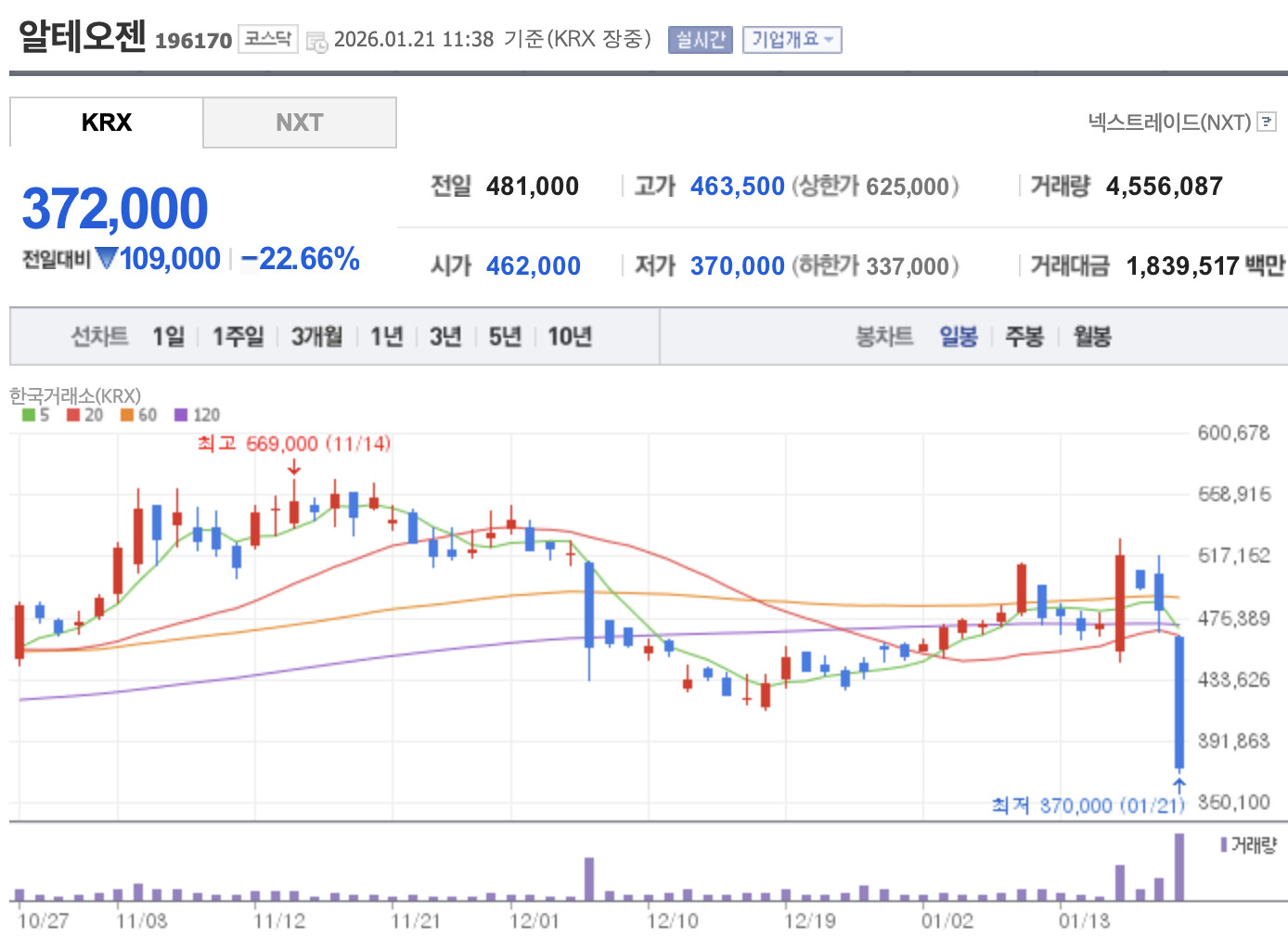This screenshot has height=943, width=1288.
Task: Select the 1주일 line chart period
Action: (238, 336)
